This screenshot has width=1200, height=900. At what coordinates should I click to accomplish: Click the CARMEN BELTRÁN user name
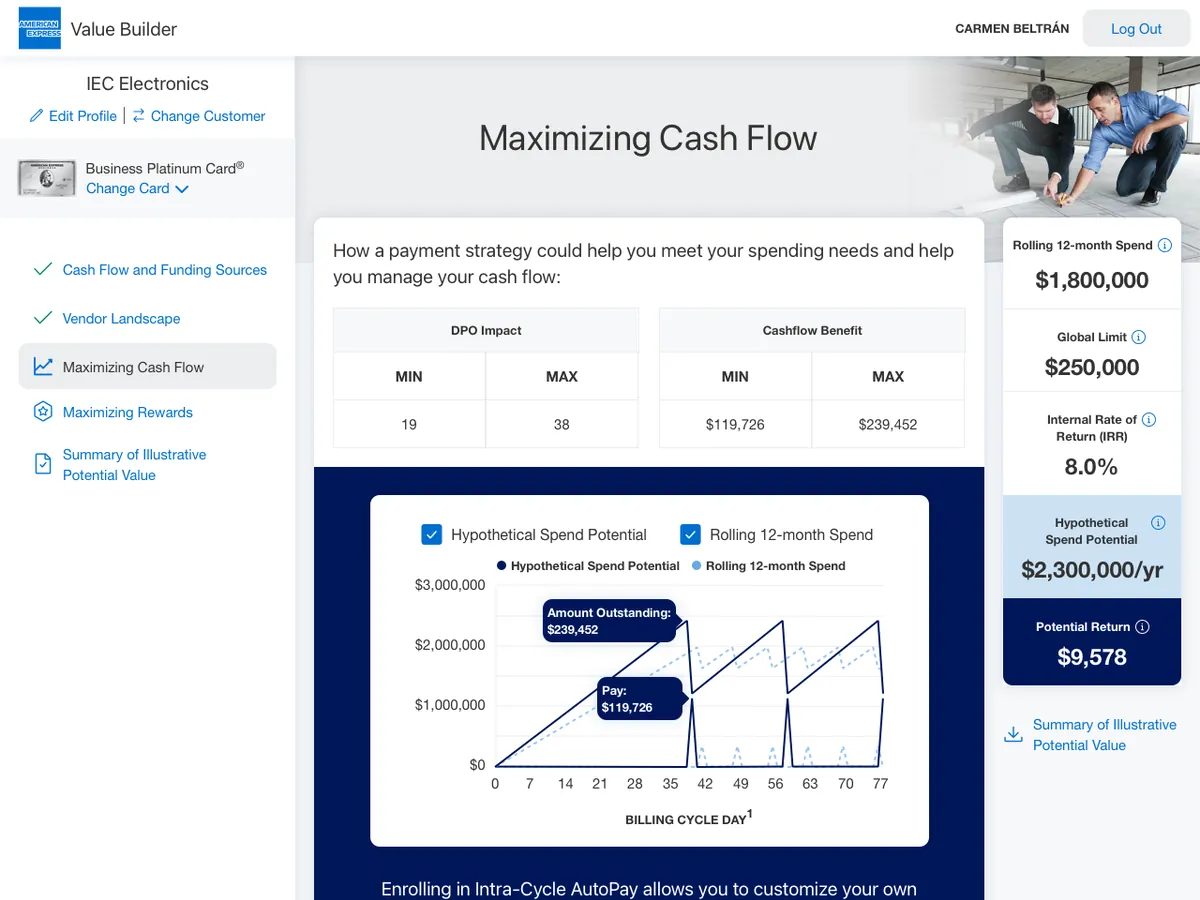pos(1012,29)
